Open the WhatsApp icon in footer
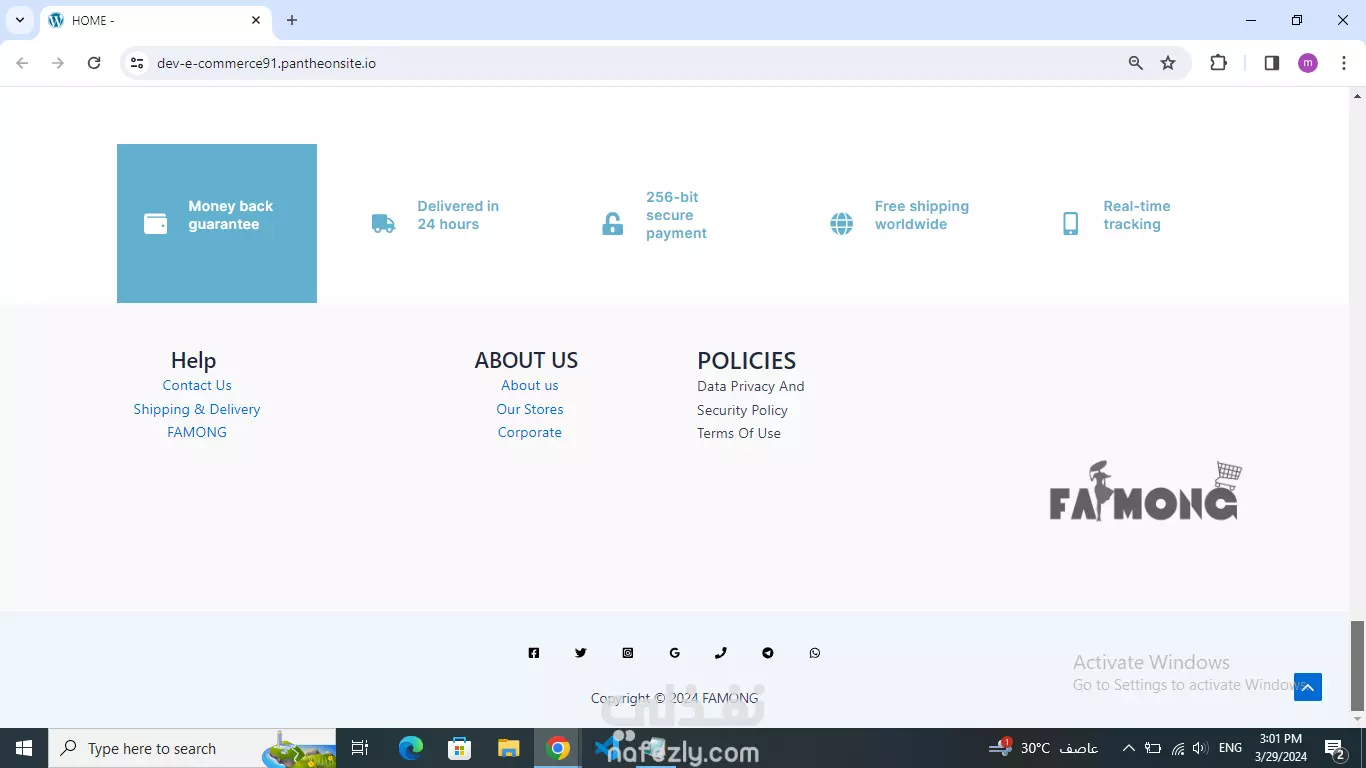Image resolution: width=1366 pixels, height=768 pixels. (x=815, y=653)
